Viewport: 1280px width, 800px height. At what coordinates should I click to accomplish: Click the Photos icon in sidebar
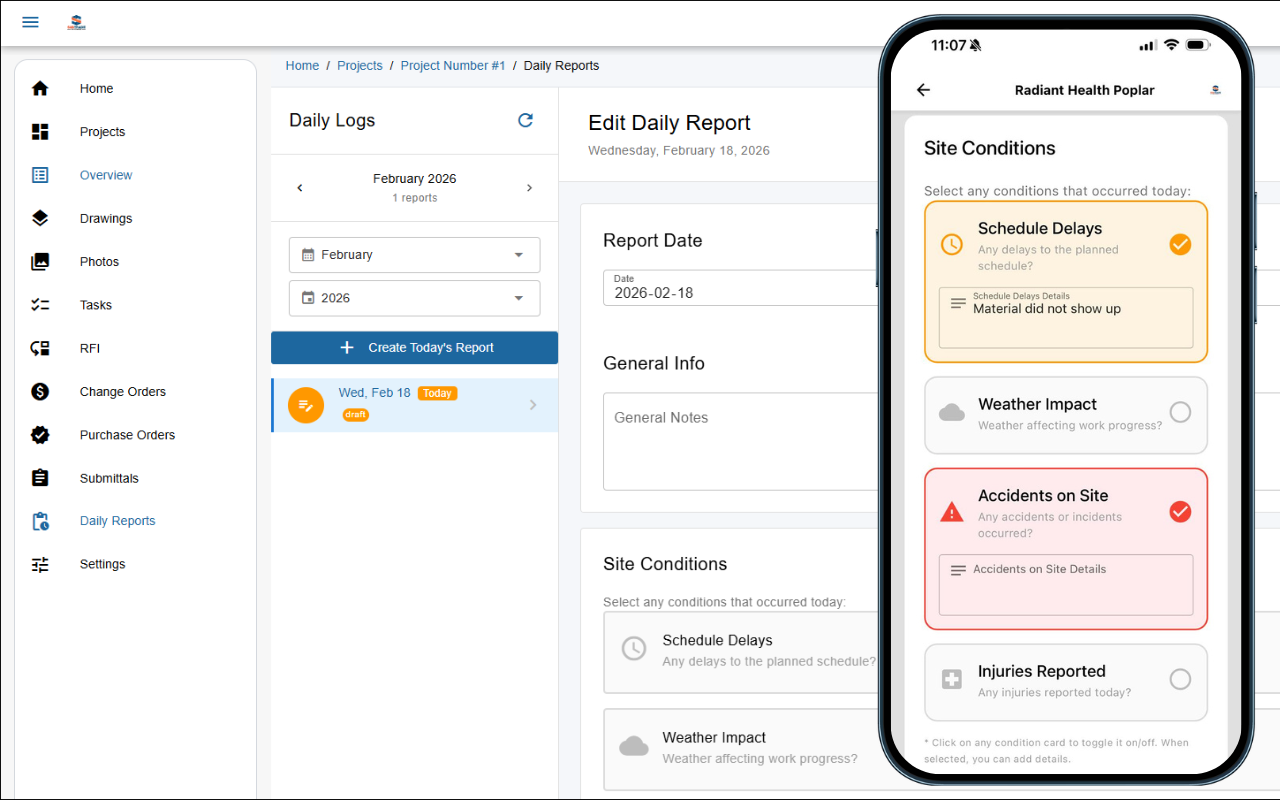coord(40,262)
